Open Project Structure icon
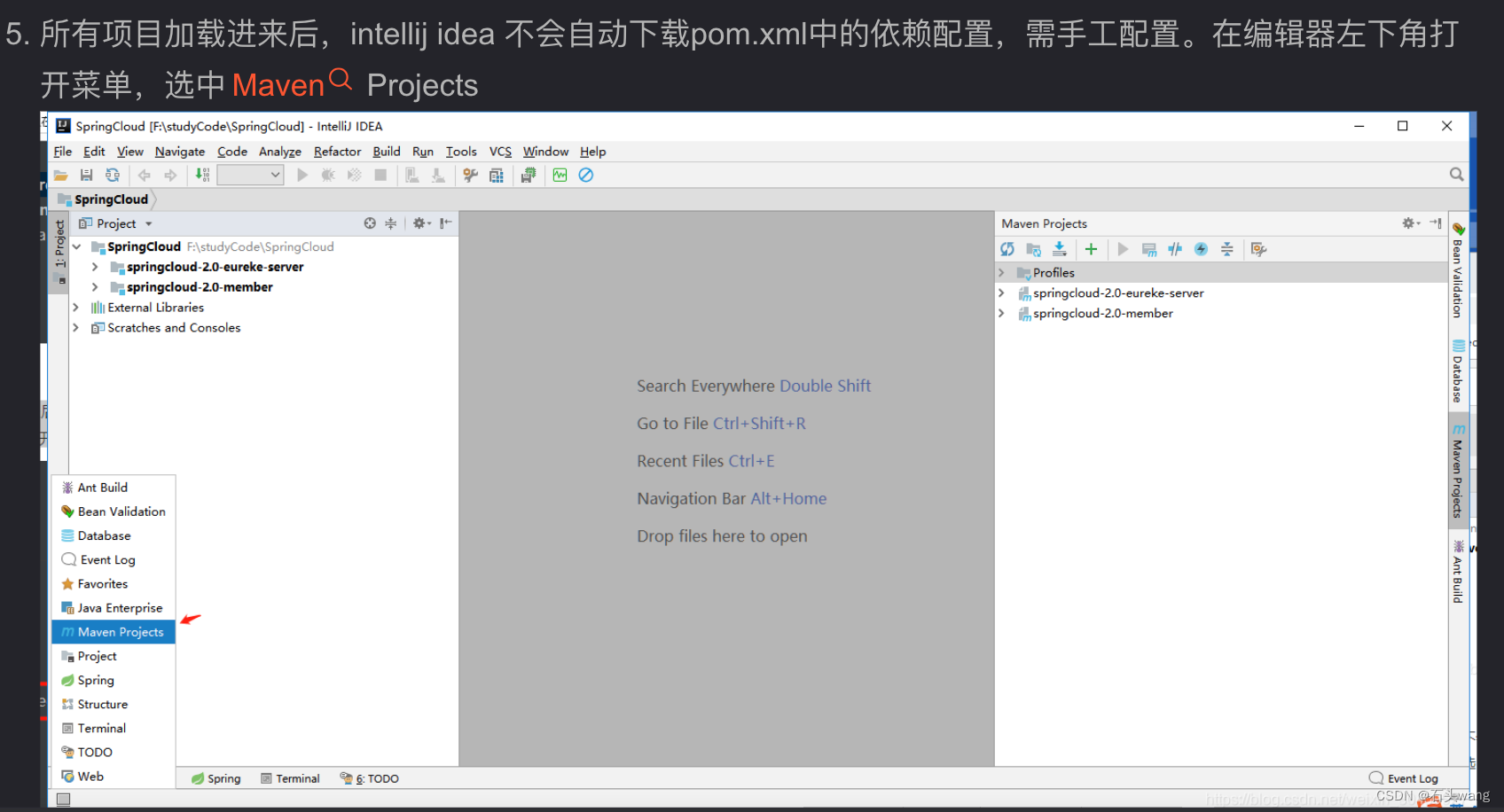Viewport: 1504px width, 812px height. 497,176
